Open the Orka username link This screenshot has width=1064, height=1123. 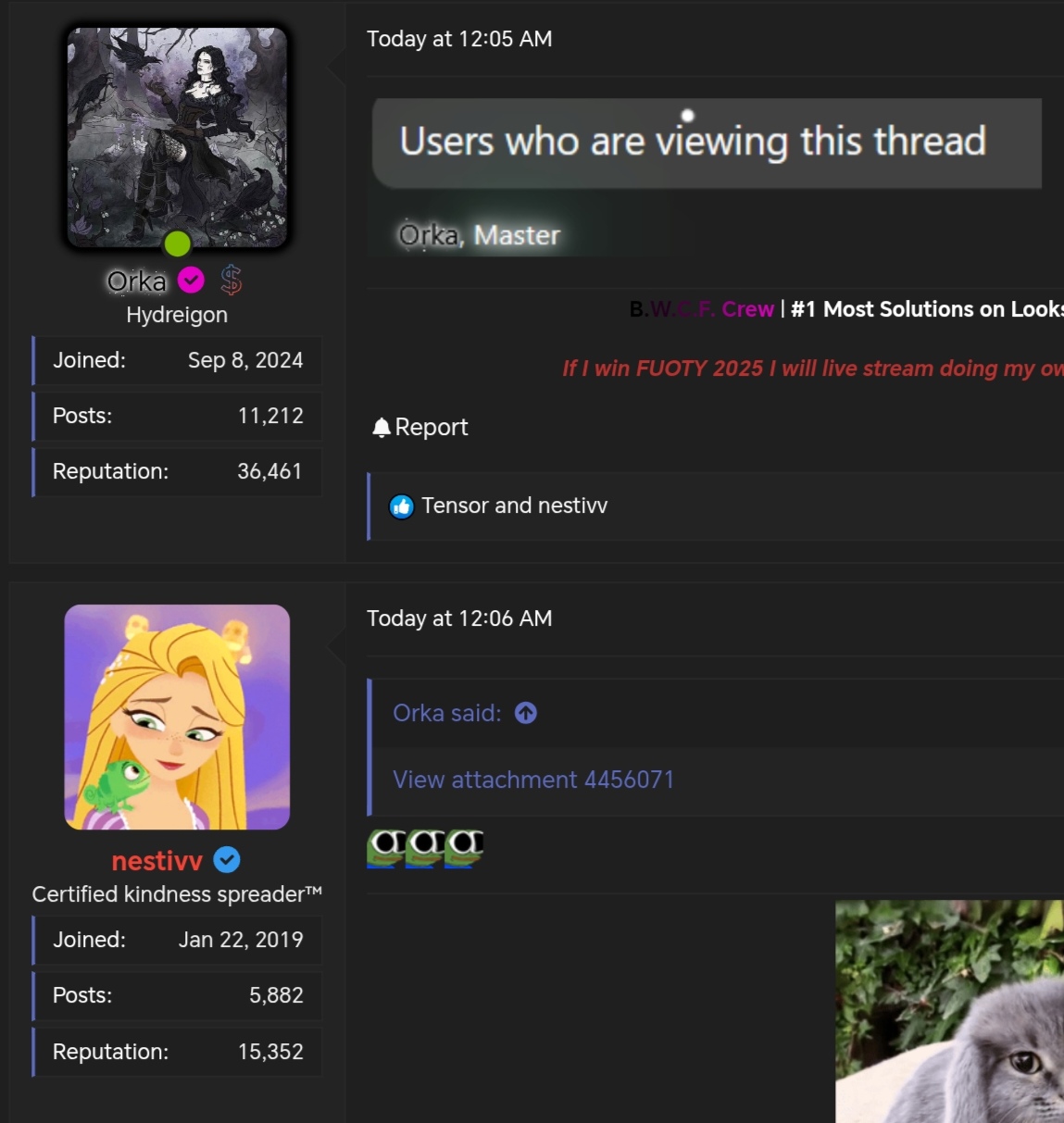pos(136,281)
